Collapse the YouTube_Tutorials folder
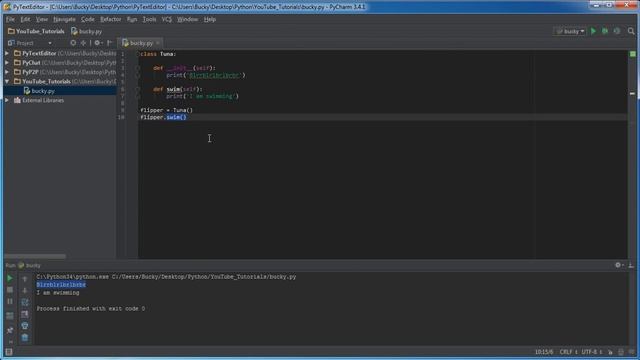640x360 pixels. 7,81
